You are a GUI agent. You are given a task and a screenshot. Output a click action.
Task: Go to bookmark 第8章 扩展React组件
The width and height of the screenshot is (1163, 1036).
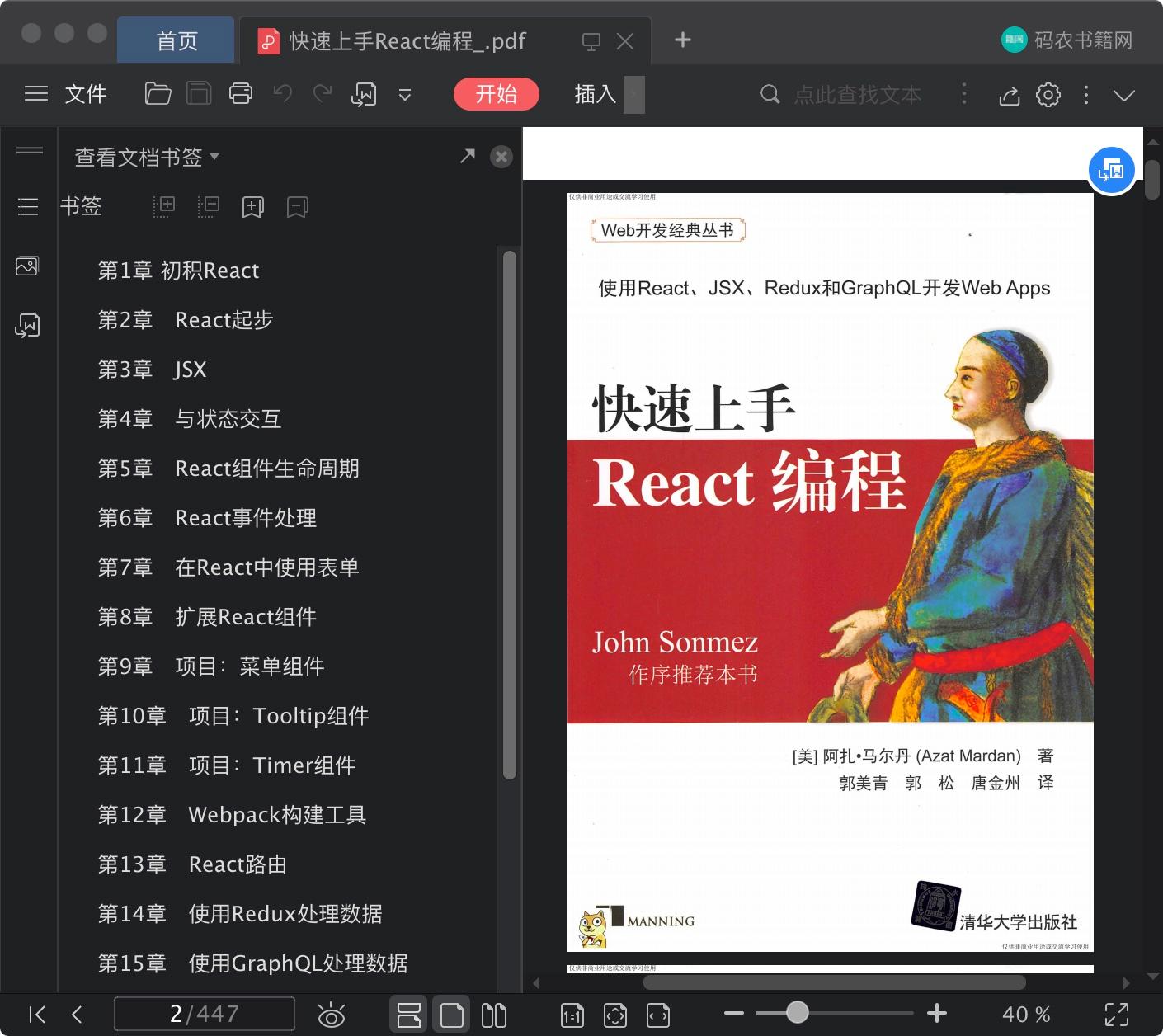click(x=207, y=617)
